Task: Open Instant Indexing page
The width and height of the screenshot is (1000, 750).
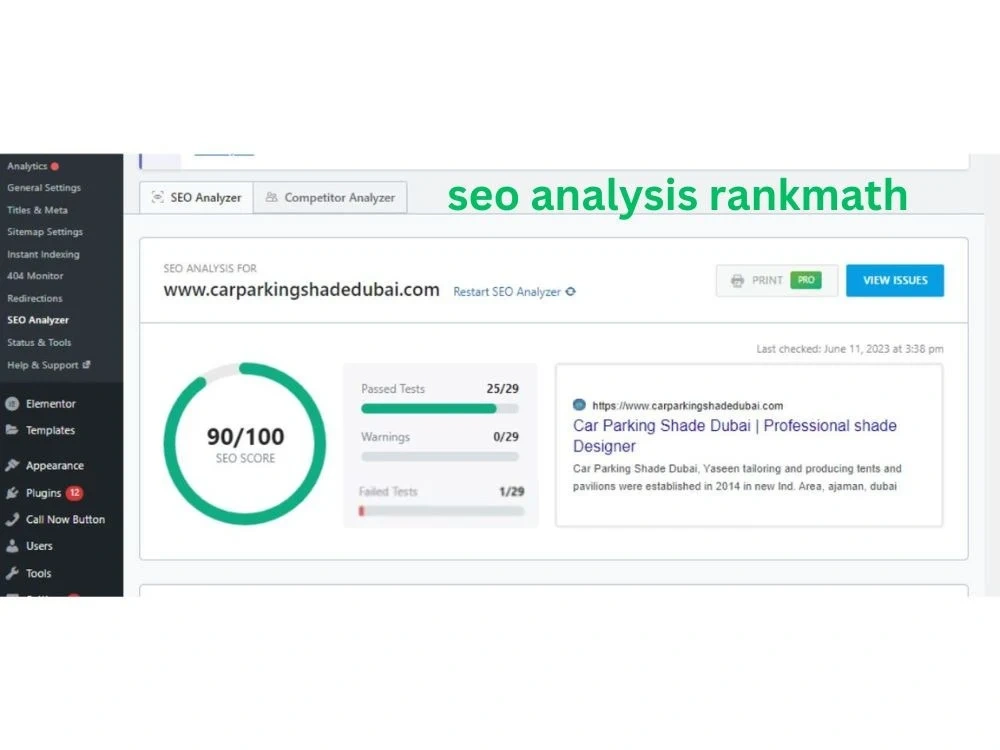Action: (43, 254)
